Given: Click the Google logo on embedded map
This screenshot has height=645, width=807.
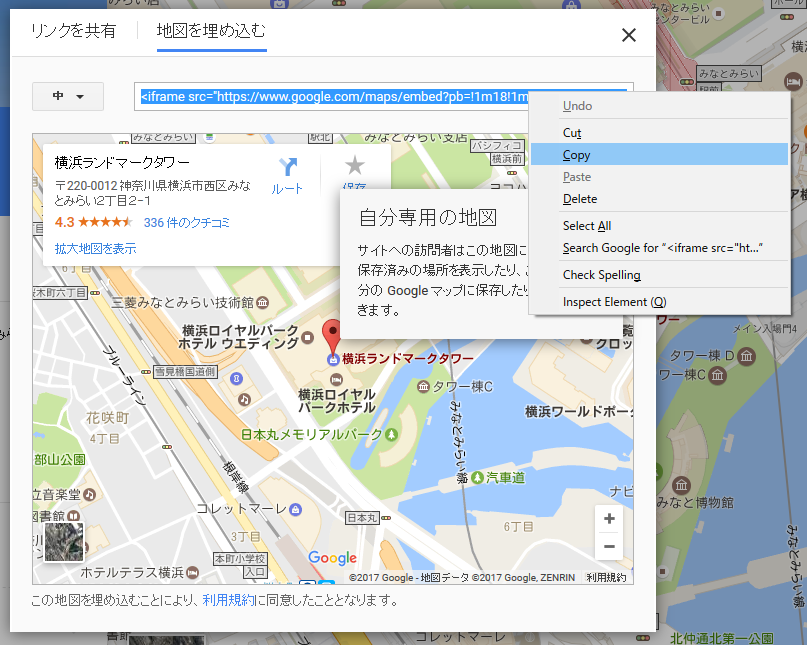Looking at the screenshot, I should [x=332, y=558].
